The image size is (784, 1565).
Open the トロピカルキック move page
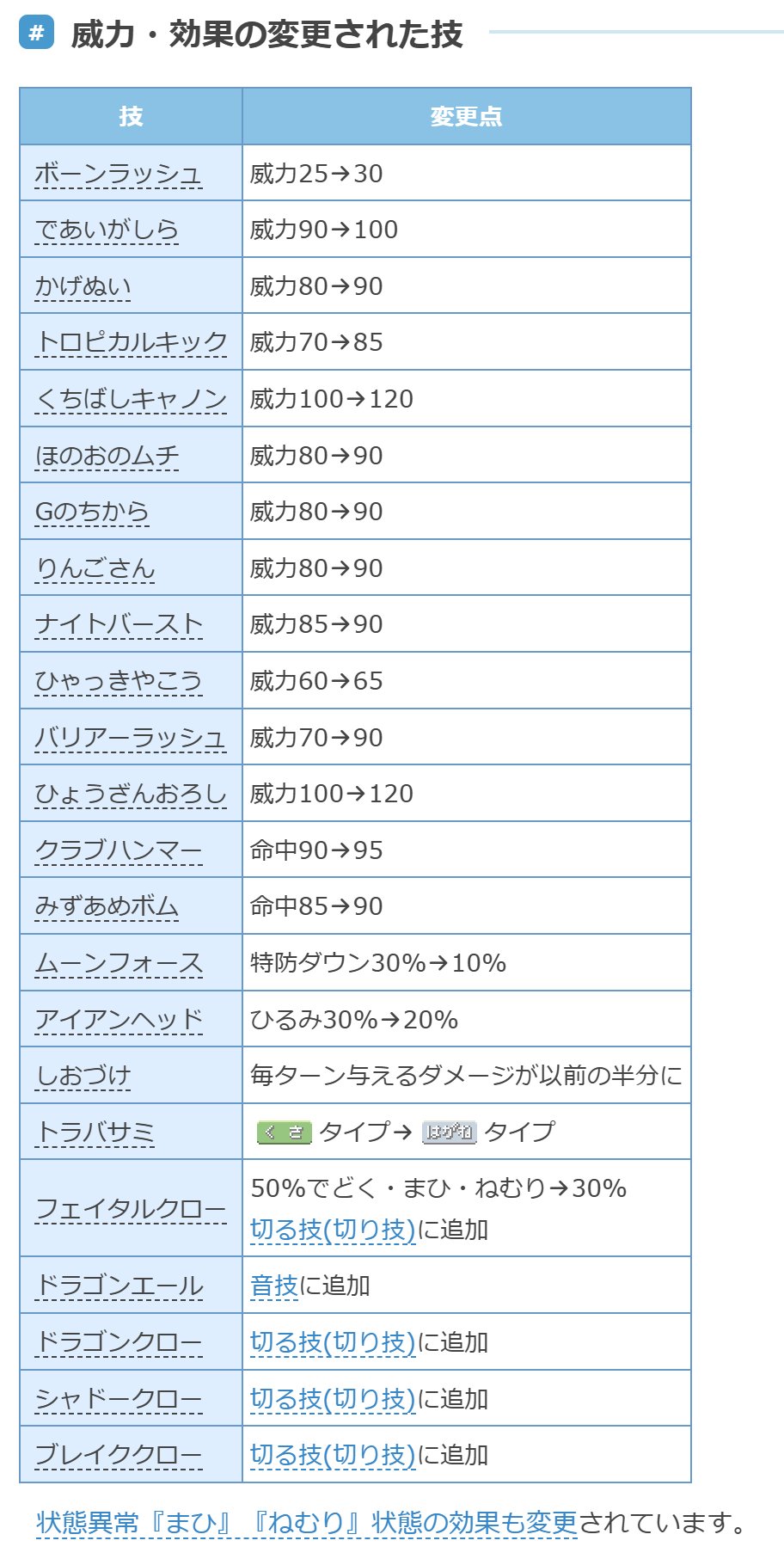tap(131, 342)
